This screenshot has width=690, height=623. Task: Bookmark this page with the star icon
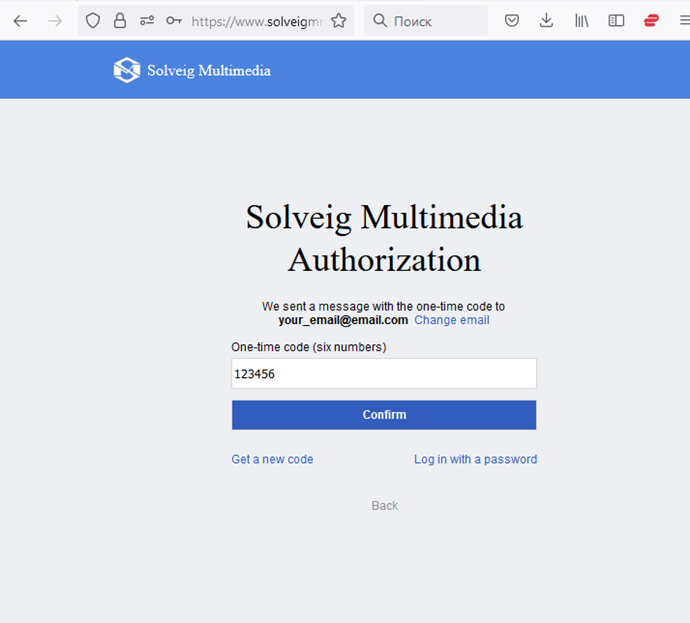339,20
